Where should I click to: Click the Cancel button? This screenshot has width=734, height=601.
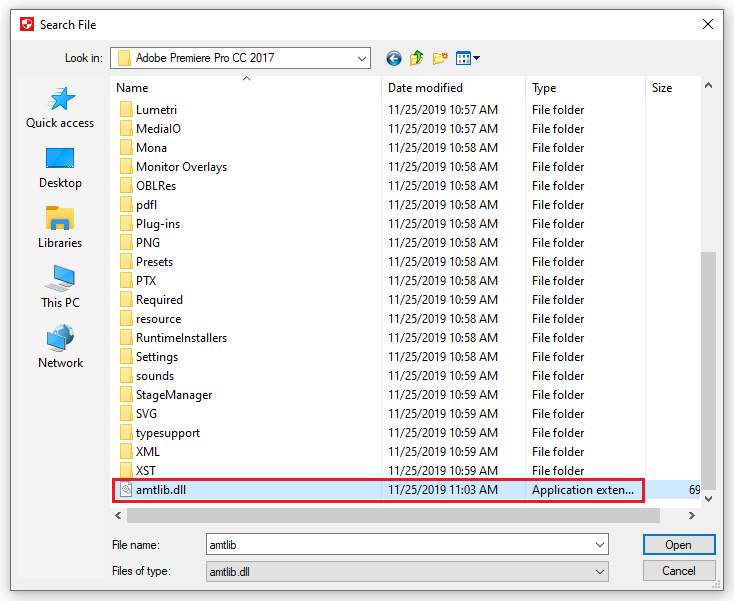click(x=679, y=571)
